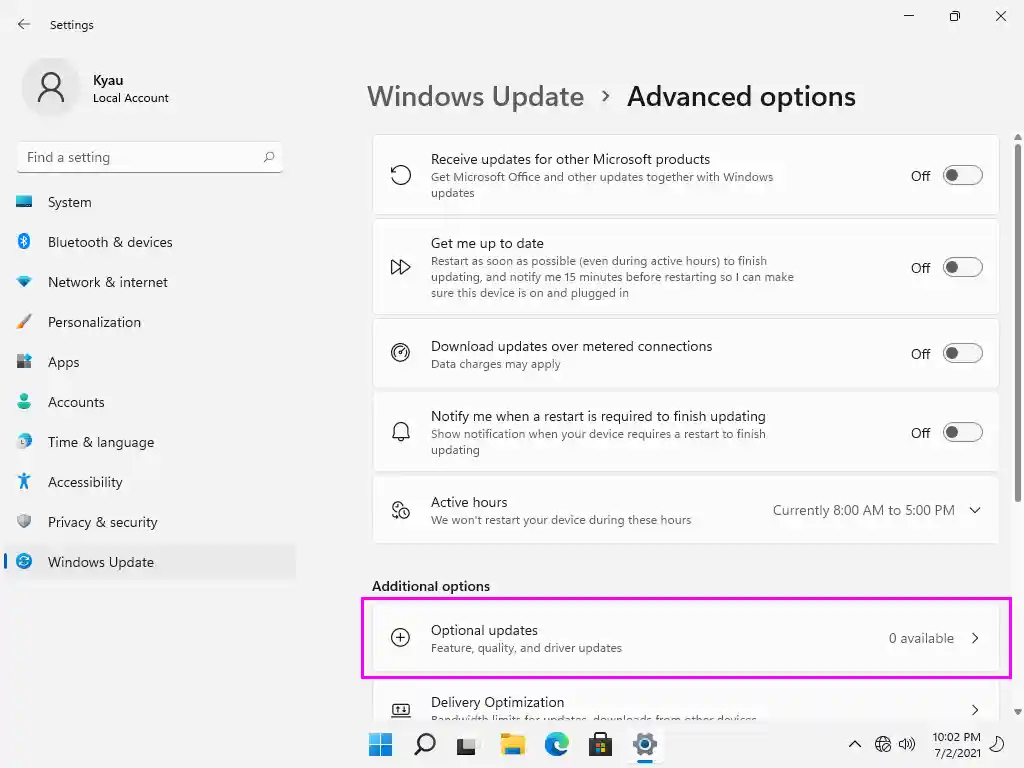Click the Find a setting search box
The width and height of the screenshot is (1024, 768).
(x=140, y=157)
